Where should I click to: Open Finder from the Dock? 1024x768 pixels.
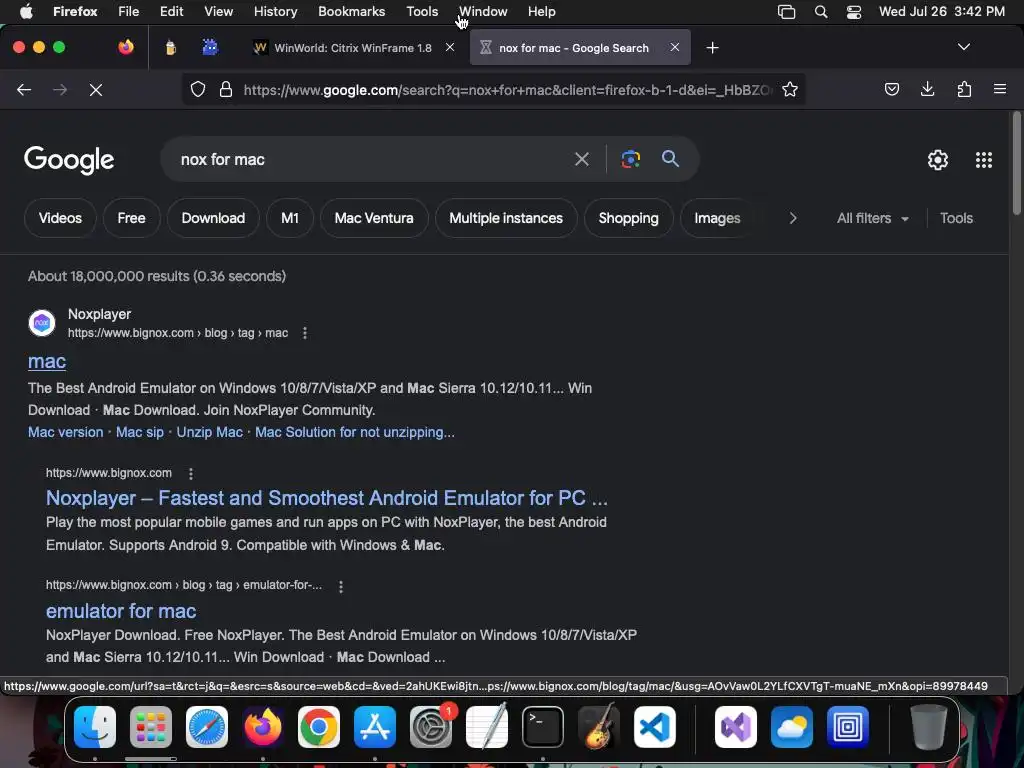[x=95, y=727]
